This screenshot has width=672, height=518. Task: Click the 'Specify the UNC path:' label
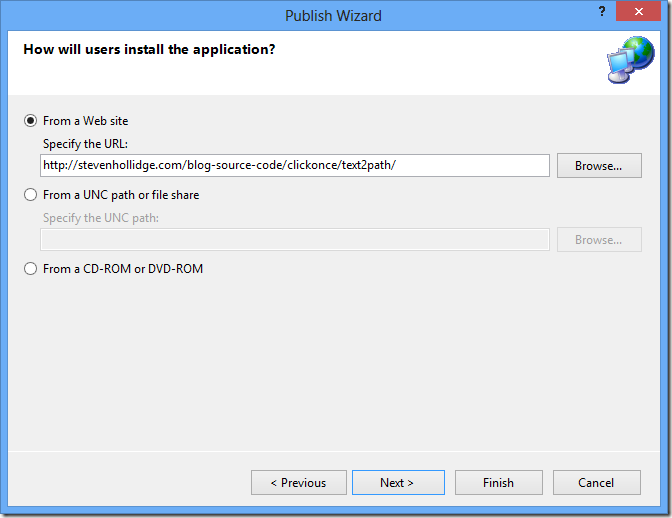[101, 218]
